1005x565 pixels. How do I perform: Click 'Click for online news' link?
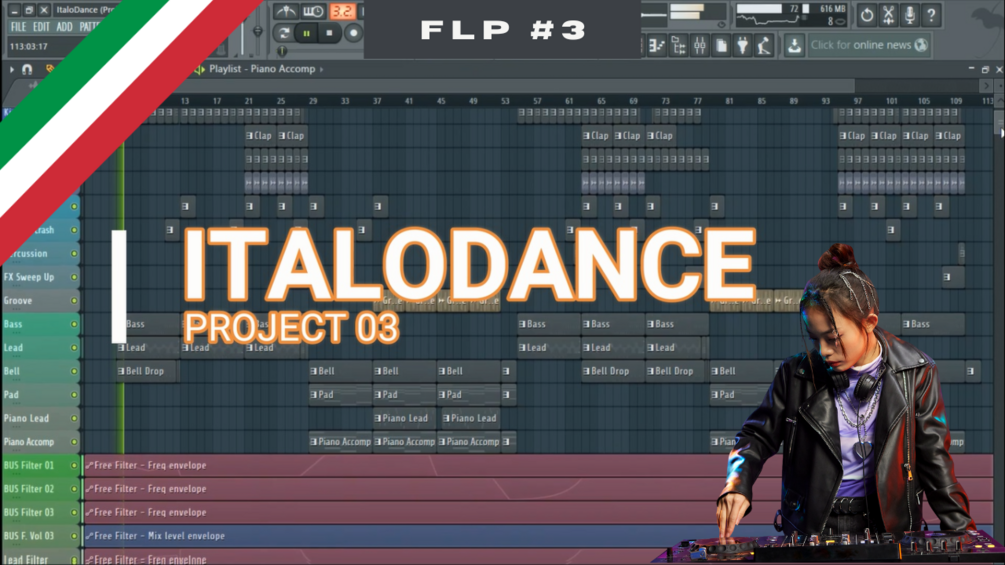pos(861,45)
